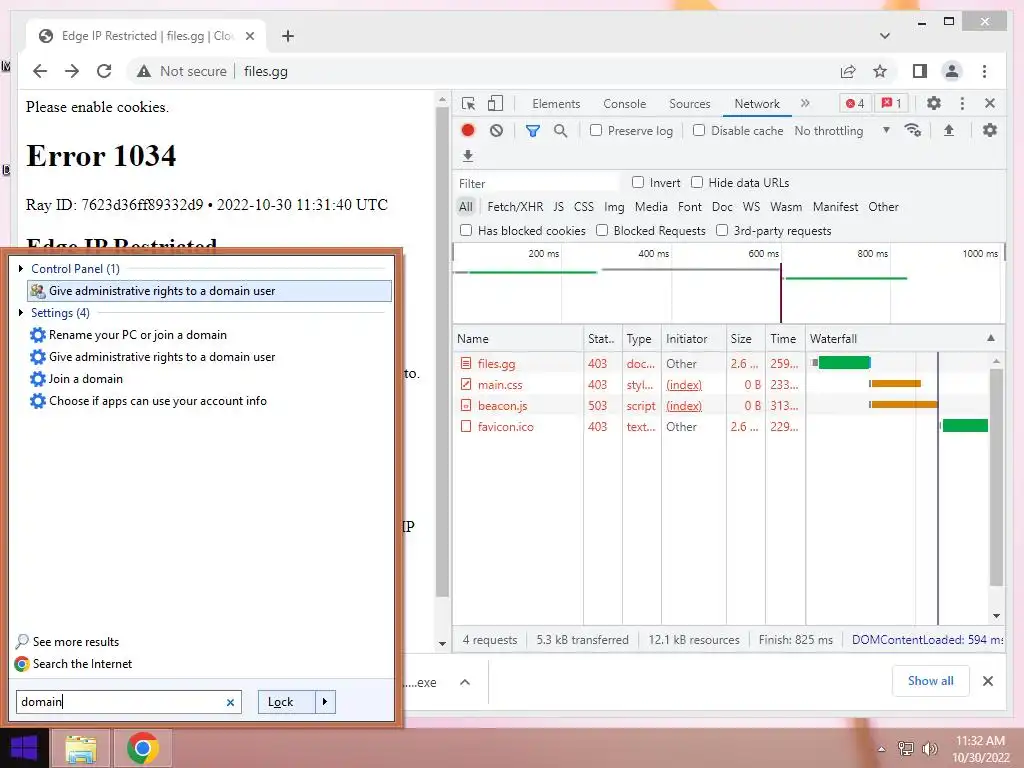Viewport: 1024px width, 768px height.
Task: Clear the domain search text
Action: [x=231, y=703]
